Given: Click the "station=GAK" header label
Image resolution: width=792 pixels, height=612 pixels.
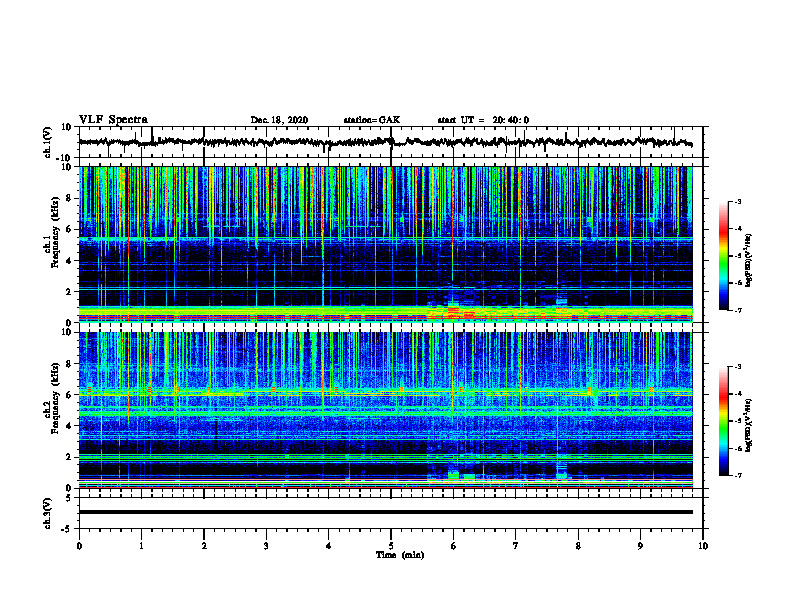Looking at the screenshot, I should 372,120.
